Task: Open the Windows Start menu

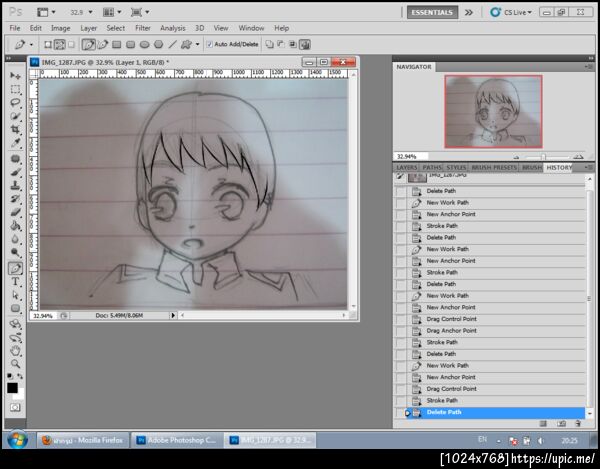Action: tap(17, 440)
